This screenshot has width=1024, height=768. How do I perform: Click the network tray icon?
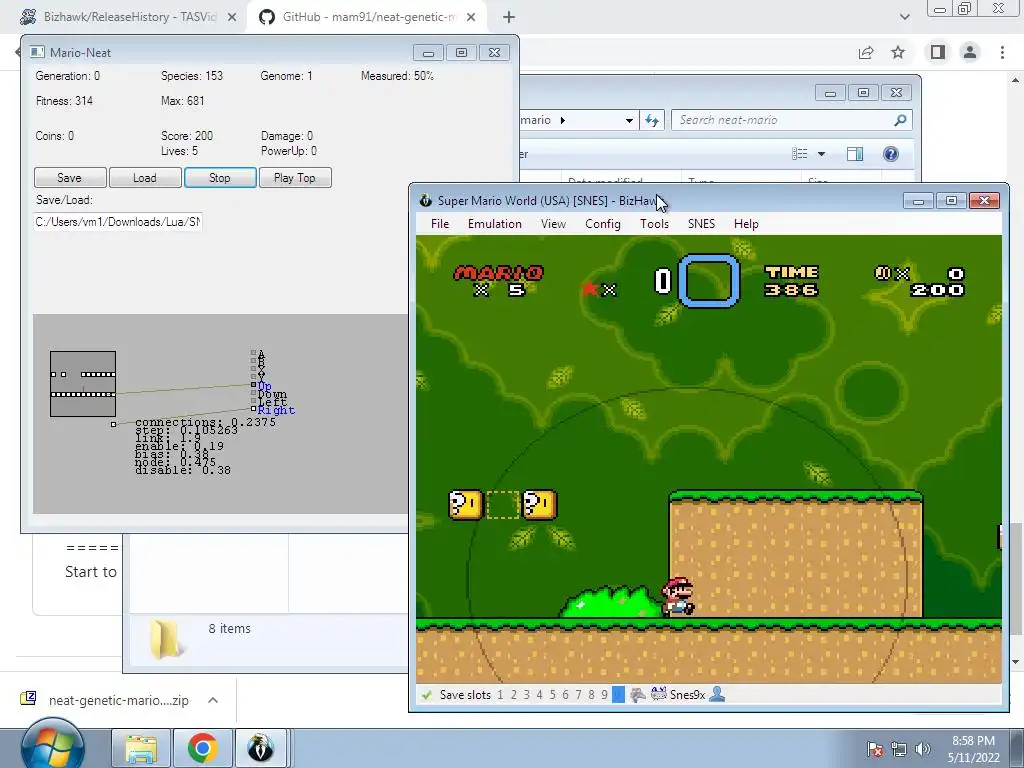tap(899, 749)
